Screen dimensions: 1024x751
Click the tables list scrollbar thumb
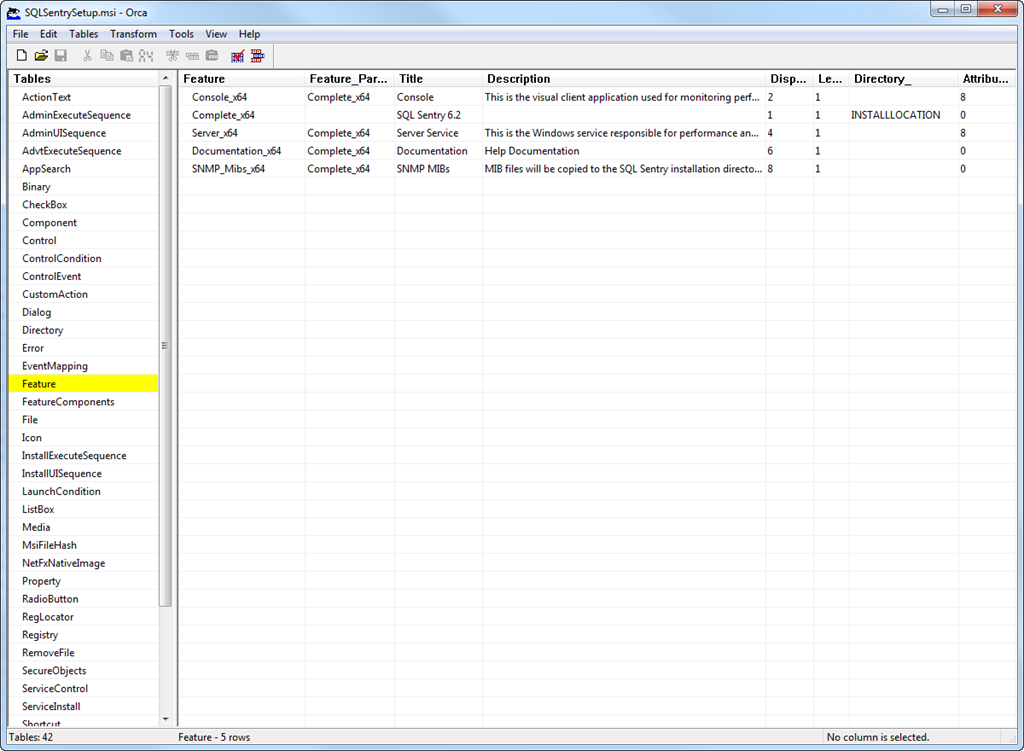(x=165, y=345)
